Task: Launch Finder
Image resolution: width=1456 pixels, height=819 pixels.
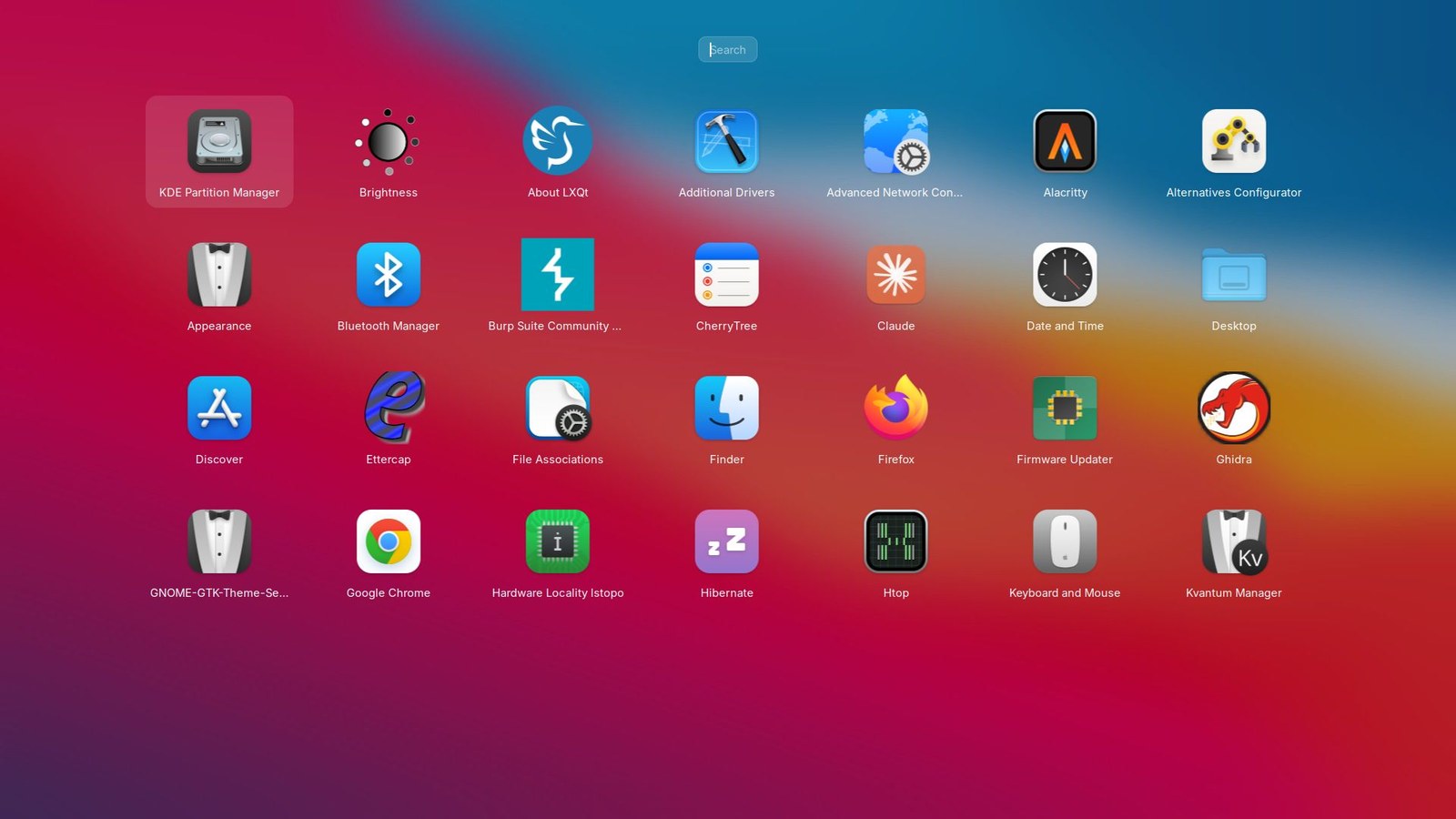Action: 727,409
